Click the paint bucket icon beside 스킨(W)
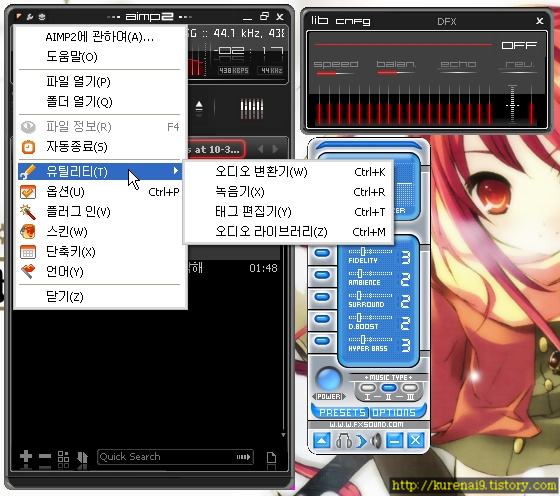Screen dimensions: 560x496 click(x=28, y=232)
